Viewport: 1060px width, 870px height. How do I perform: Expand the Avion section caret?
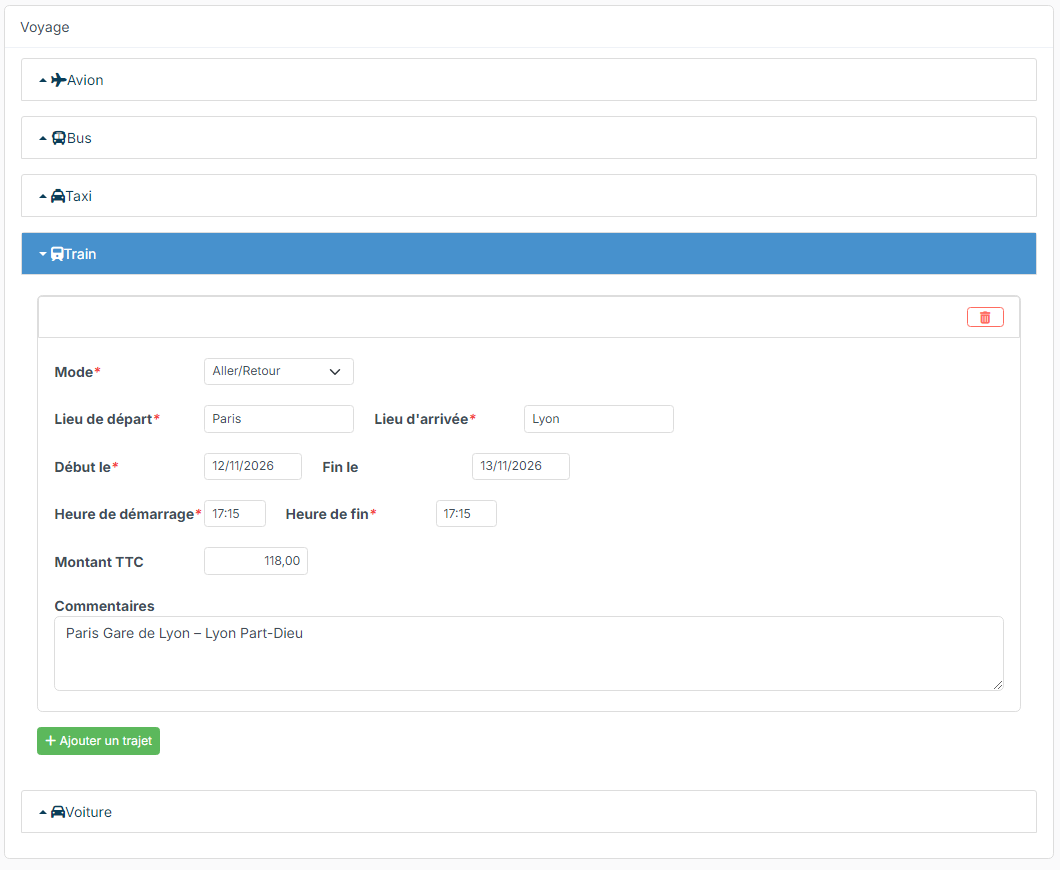point(43,80)
